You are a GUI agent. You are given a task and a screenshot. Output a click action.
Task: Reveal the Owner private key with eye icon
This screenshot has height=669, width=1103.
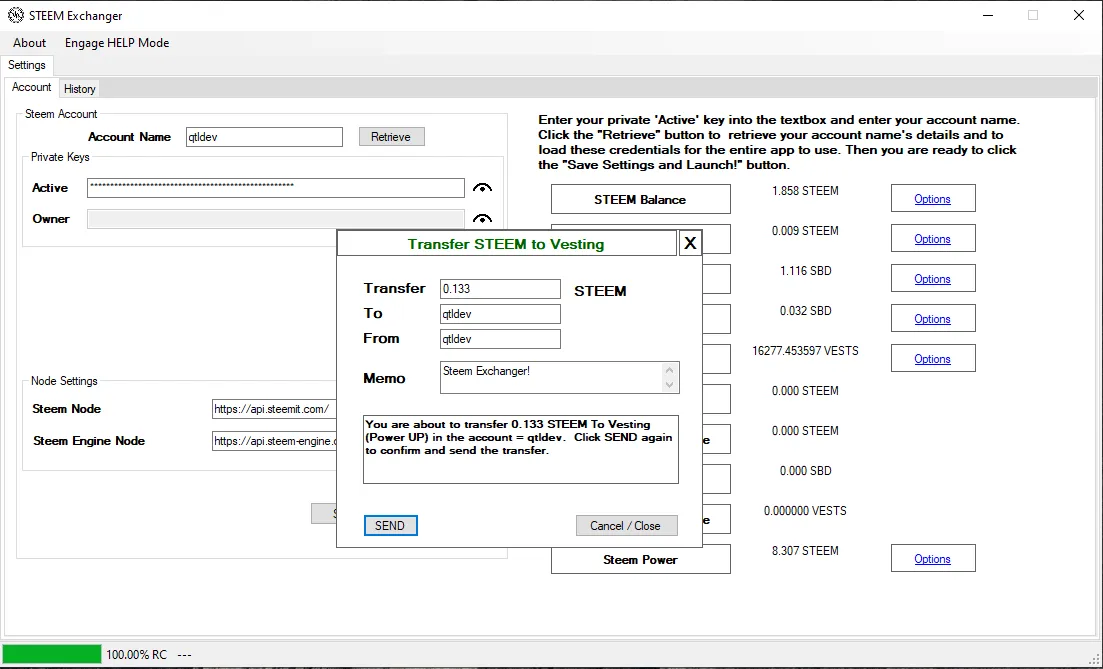(x=482, y=219)
